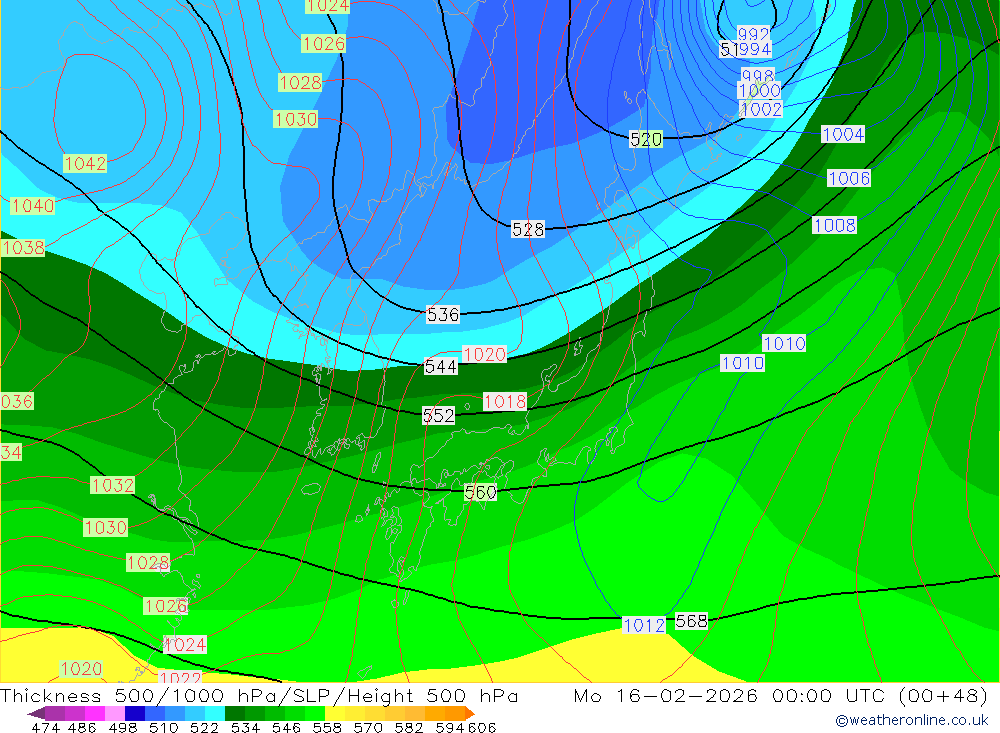Click the 544 height contour label

[441, 367]
